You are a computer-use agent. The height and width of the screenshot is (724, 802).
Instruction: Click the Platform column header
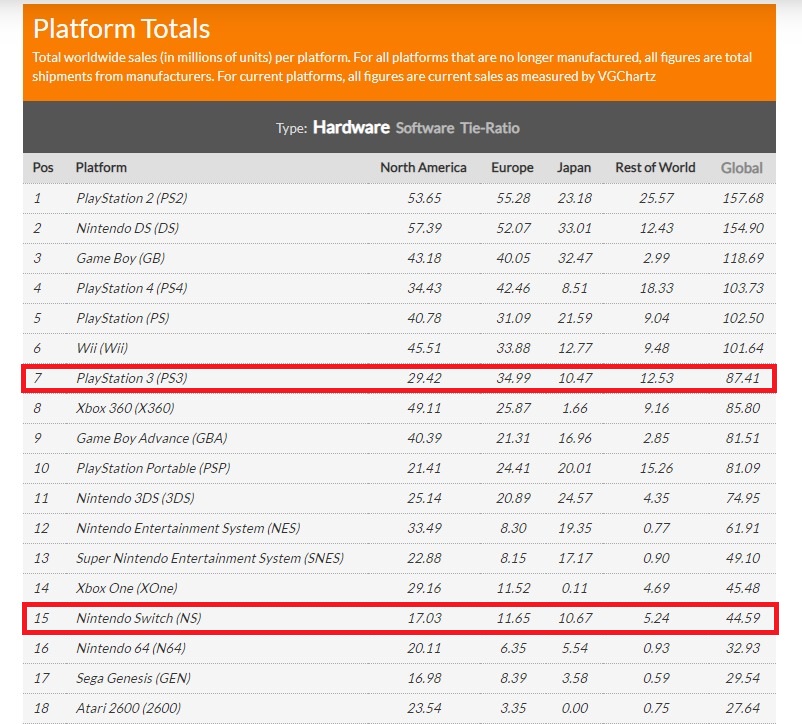click(101, 167)
